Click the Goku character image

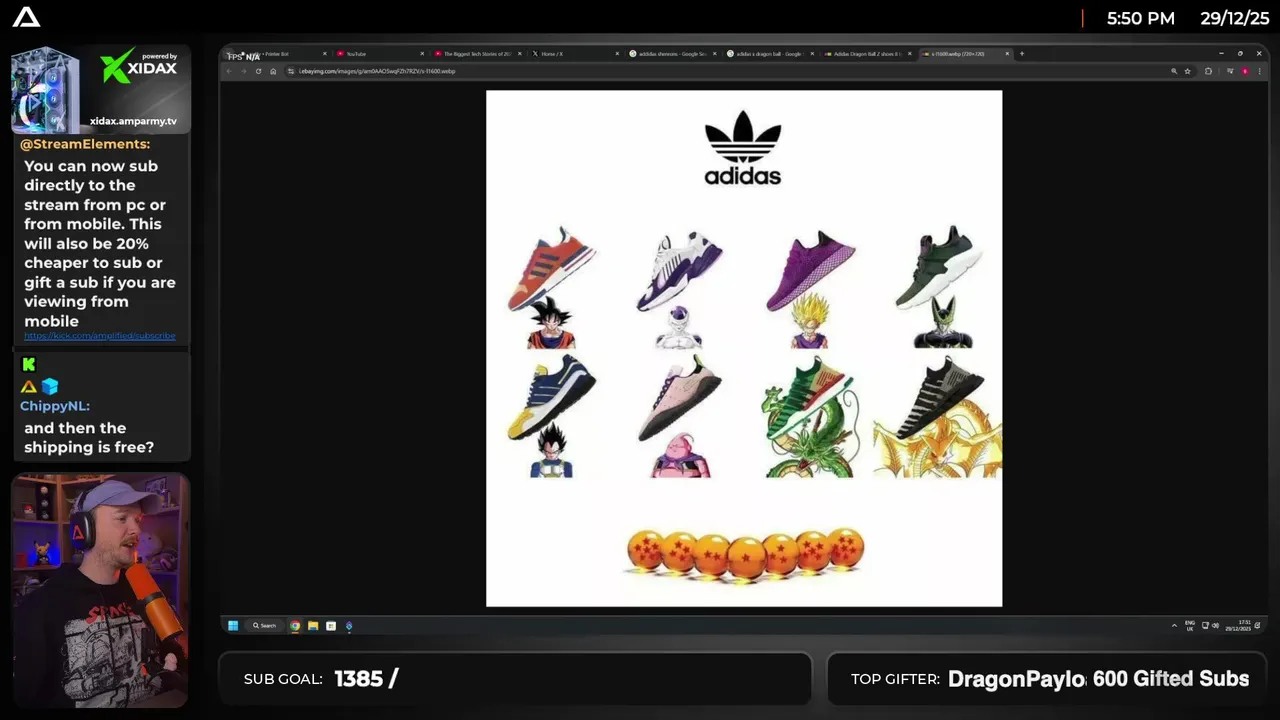pos(550,324)
